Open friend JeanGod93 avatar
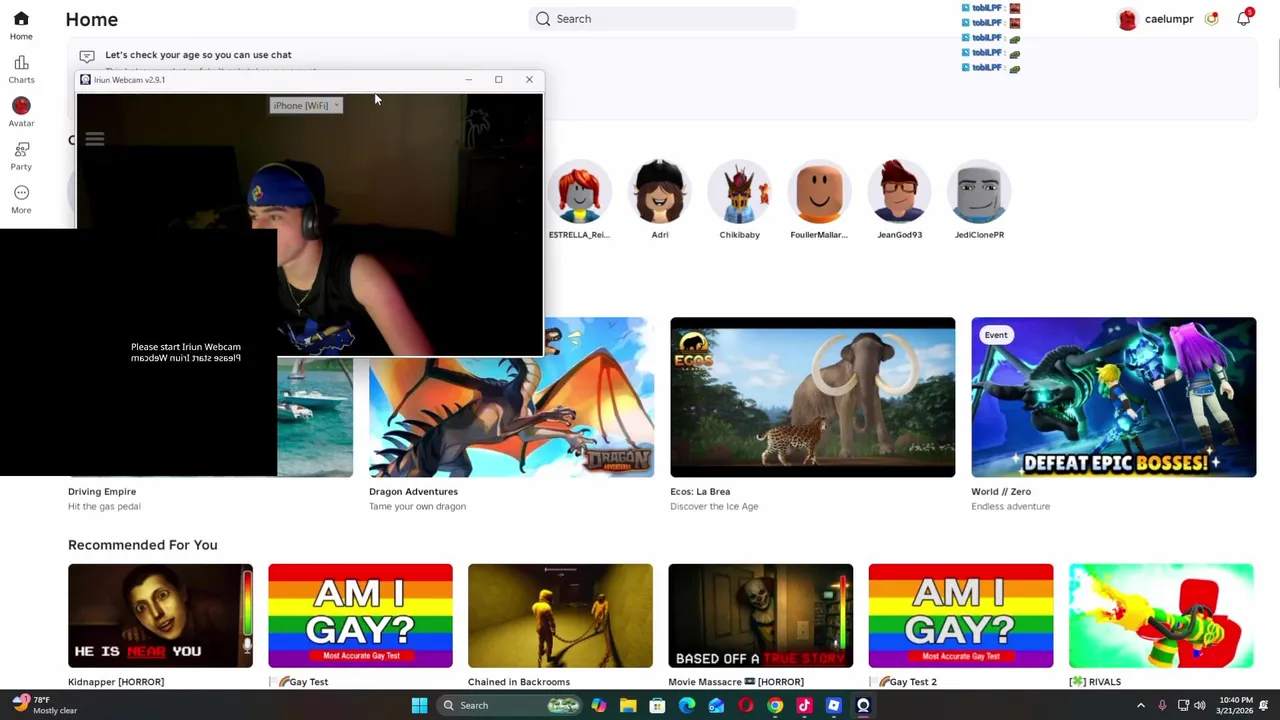 point(899,190)
